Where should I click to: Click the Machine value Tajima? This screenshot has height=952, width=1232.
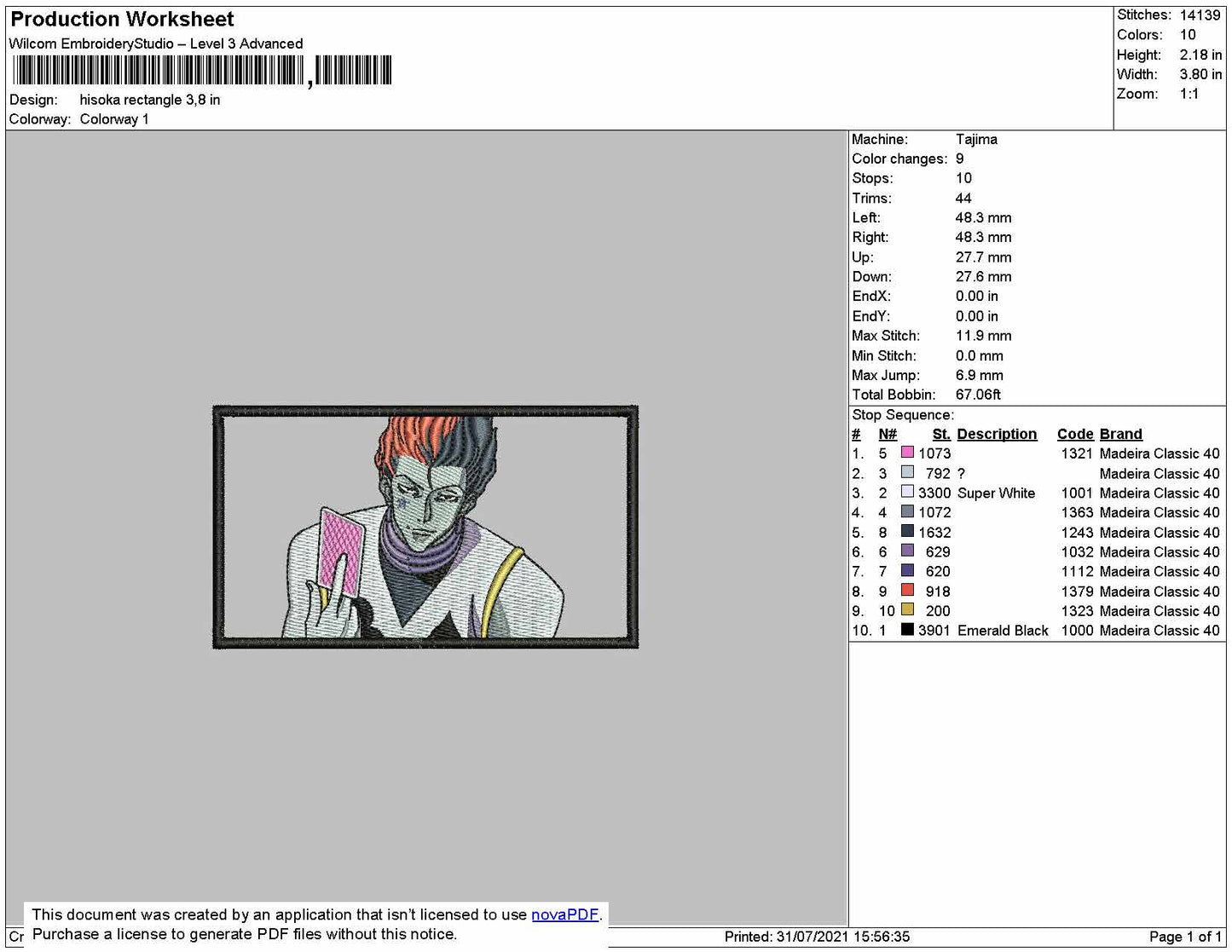(x=976, y=139)
